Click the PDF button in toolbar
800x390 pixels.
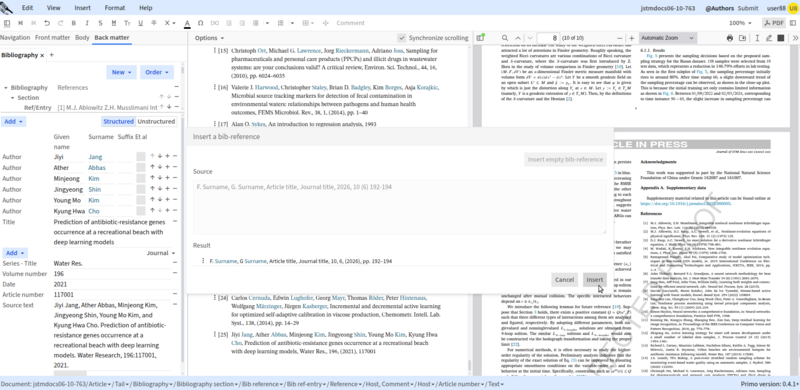(774, 23)
